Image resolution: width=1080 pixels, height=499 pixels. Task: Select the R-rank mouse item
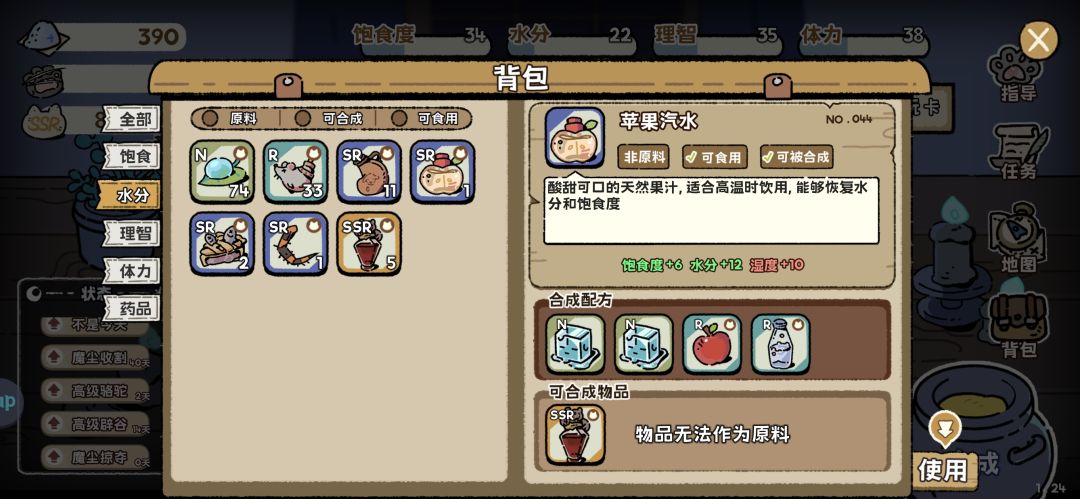[295, 172]
